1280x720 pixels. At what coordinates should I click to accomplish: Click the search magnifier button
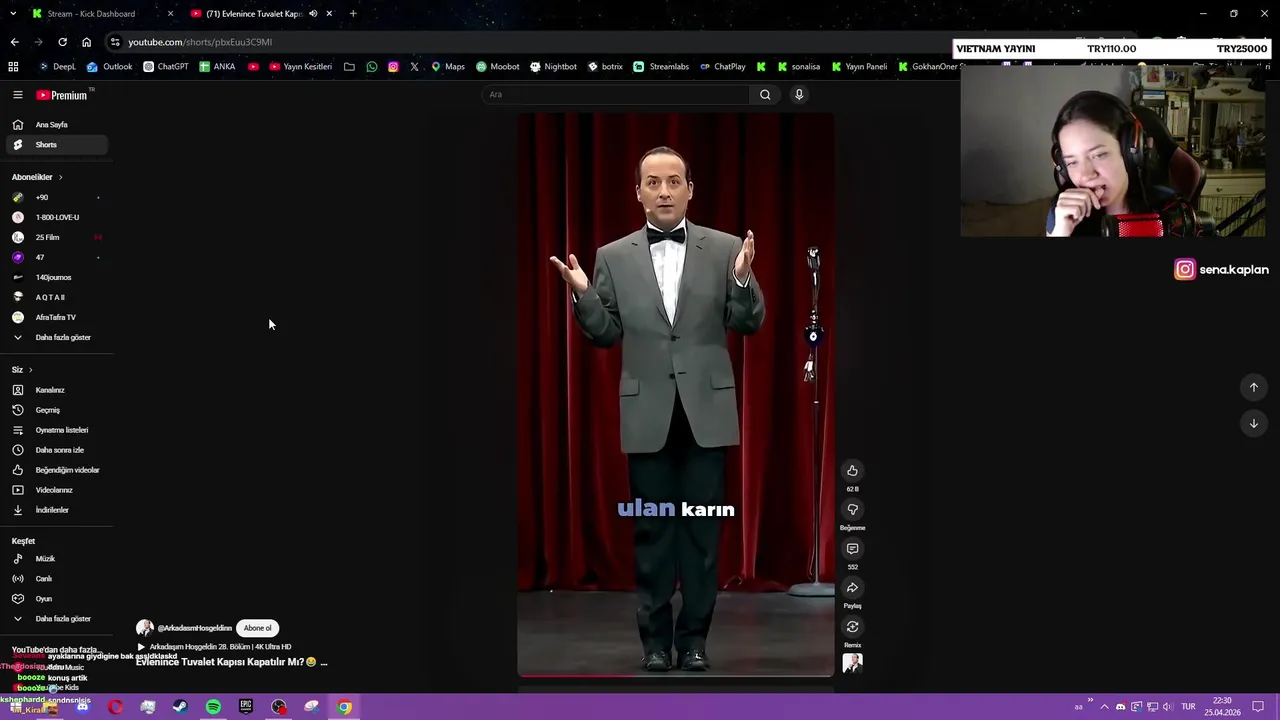pos(765,94)
